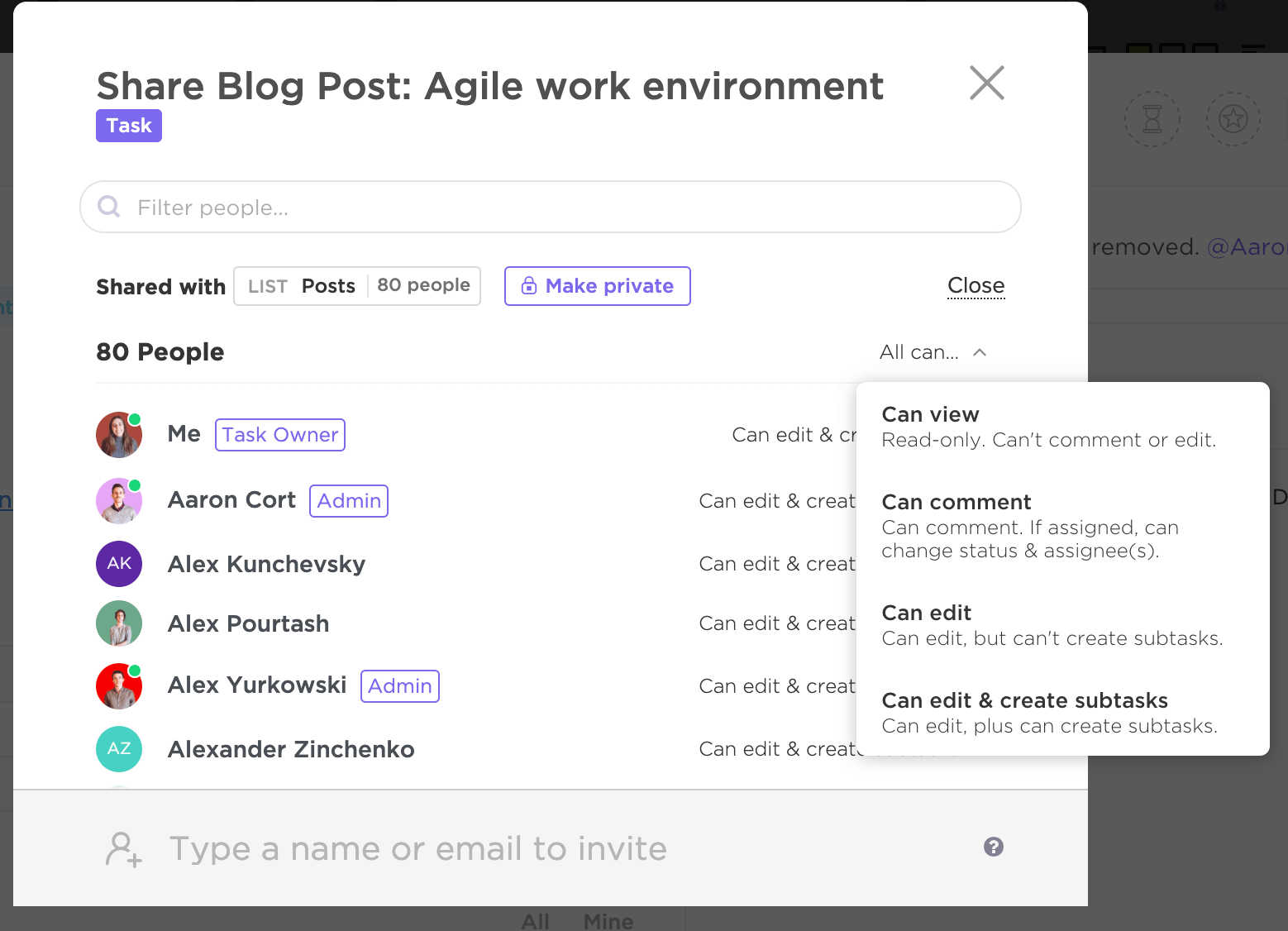Click the Filter people search field
Screen dimensions: 1288x931
[x=562, y=207]
